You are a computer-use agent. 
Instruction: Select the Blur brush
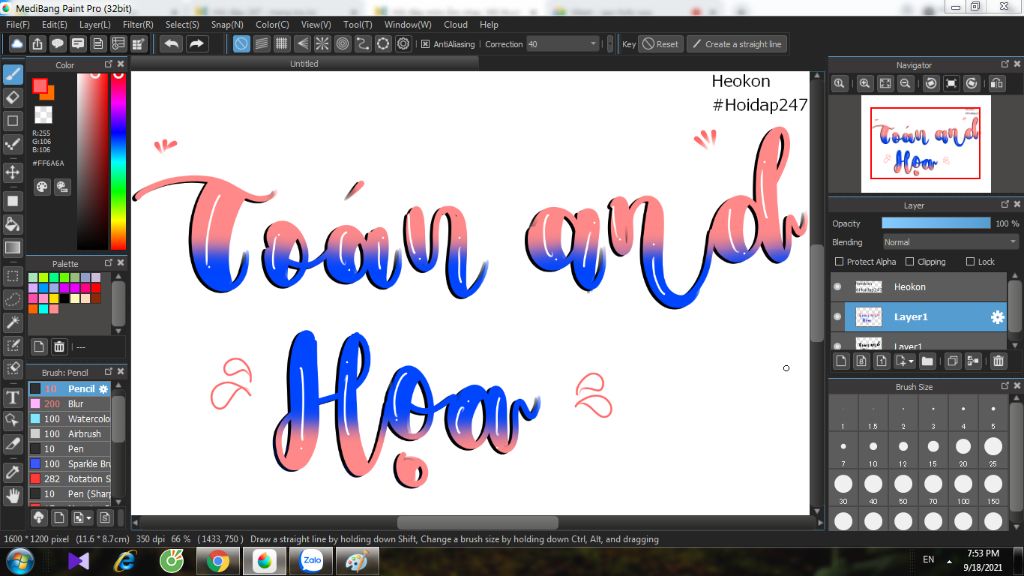pos(69,404)
